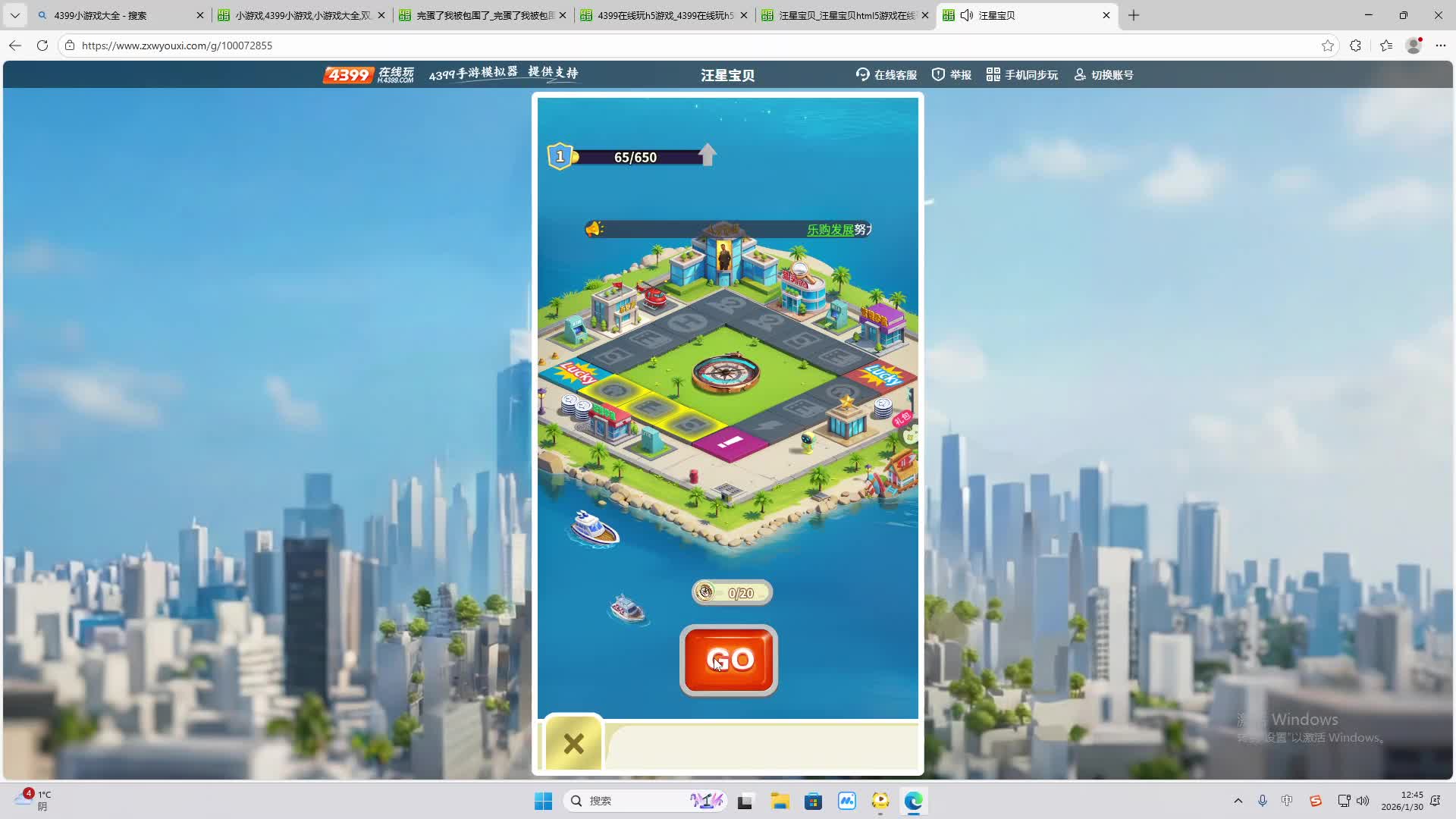Open 在线客服 online support
Screen dimensions: 1456x819
coord(886,74)
